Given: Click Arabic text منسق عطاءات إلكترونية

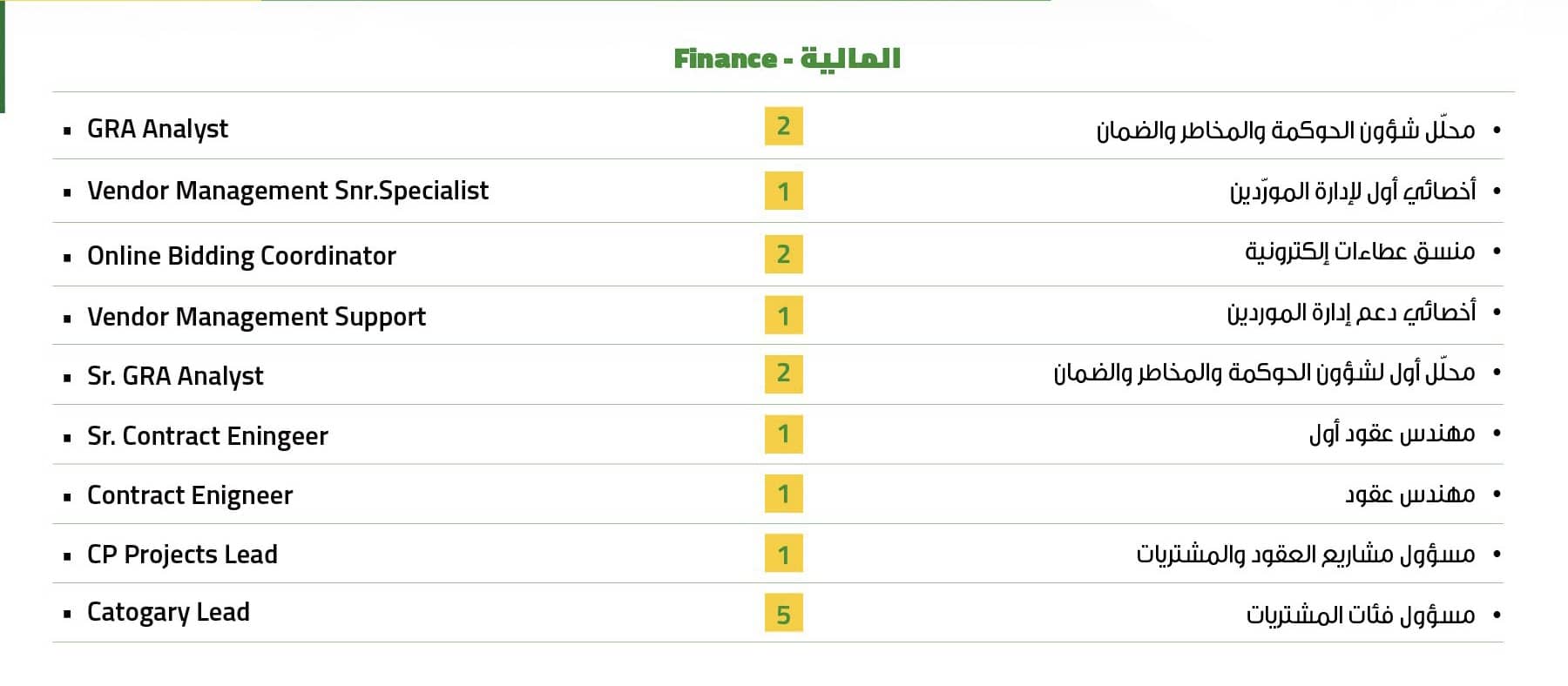Looking at the screenshot, I should (x=1360, y=252).
